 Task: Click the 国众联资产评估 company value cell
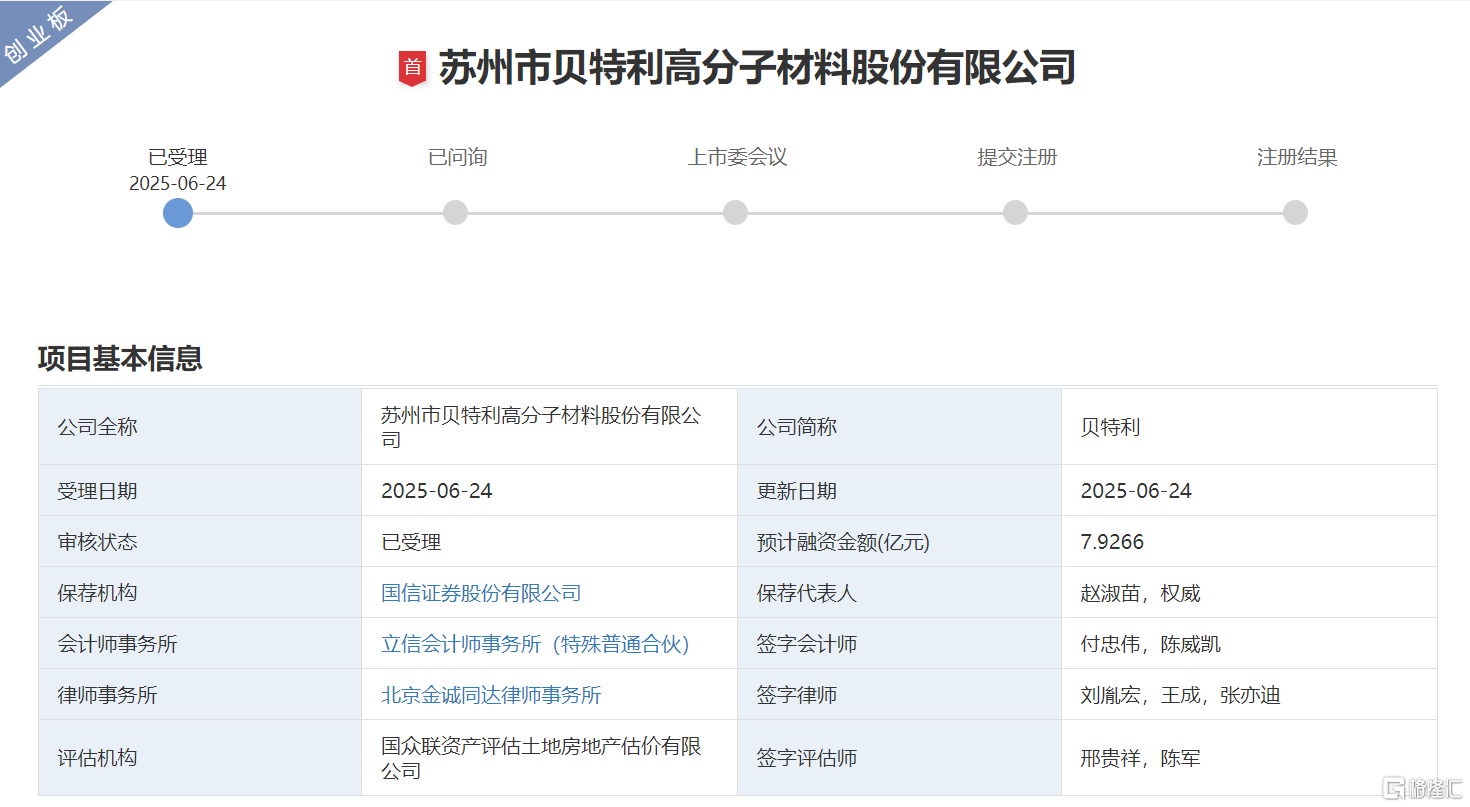coord(549,758)
